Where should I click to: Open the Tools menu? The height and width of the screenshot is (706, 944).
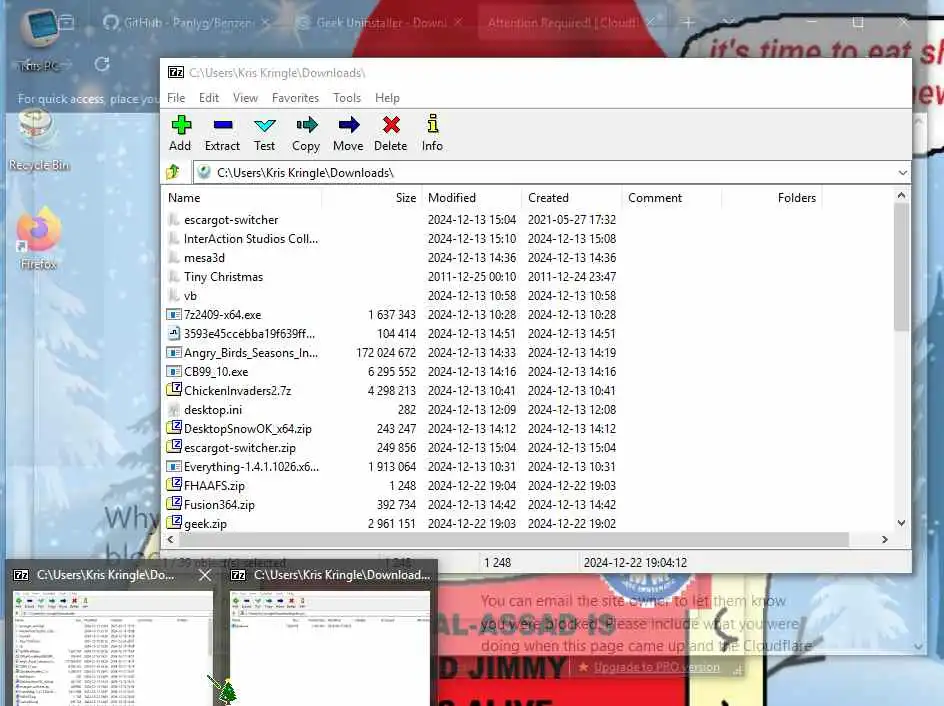pos(347,98)
